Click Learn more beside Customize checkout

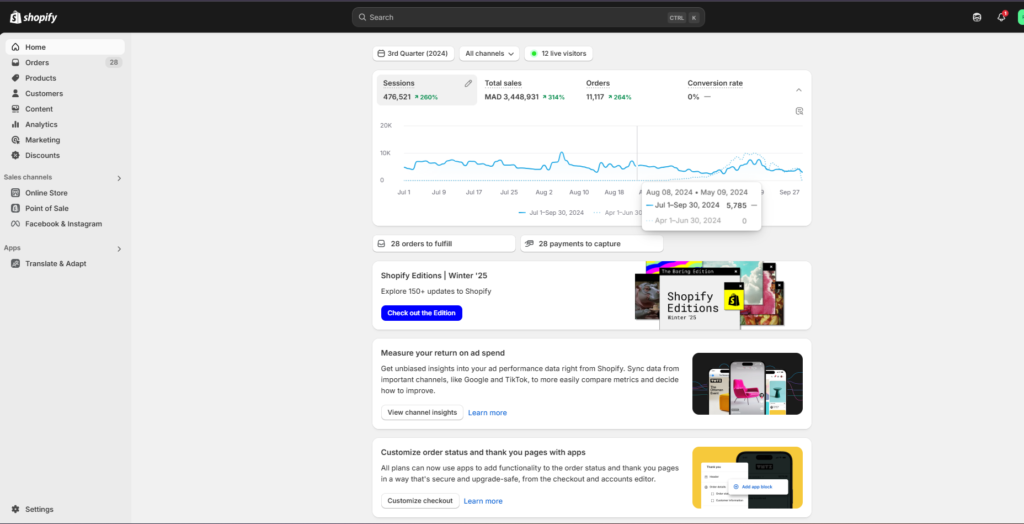point(483,501)
